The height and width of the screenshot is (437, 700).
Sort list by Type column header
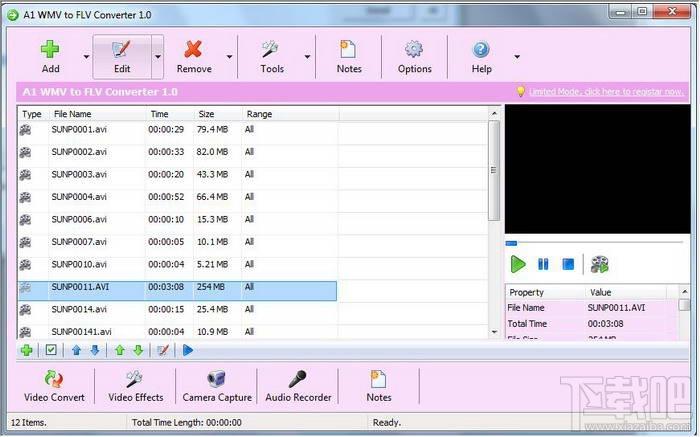point(33,114)
